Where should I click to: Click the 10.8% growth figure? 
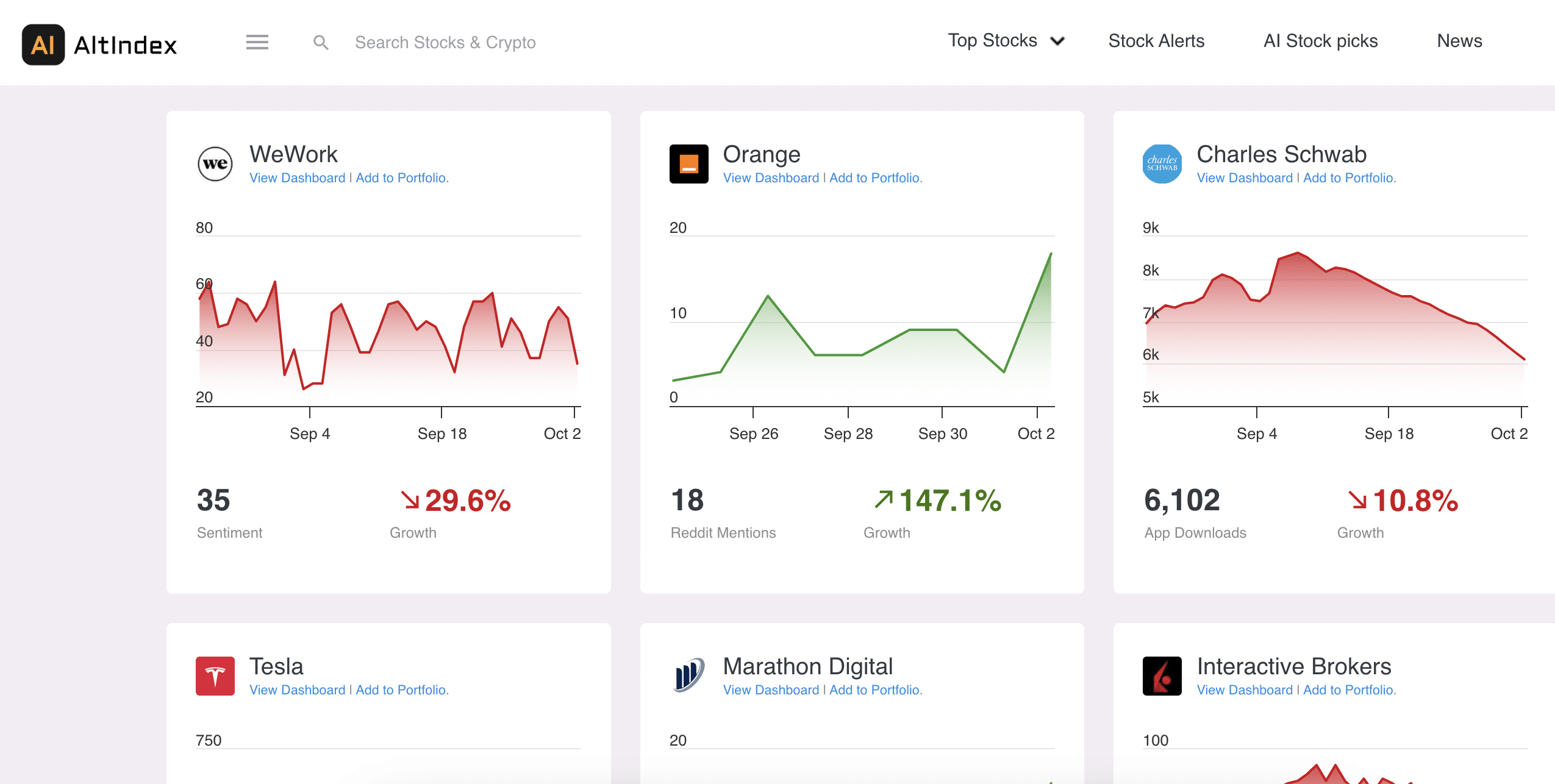pyautogui.click(x=1415, y=501)
